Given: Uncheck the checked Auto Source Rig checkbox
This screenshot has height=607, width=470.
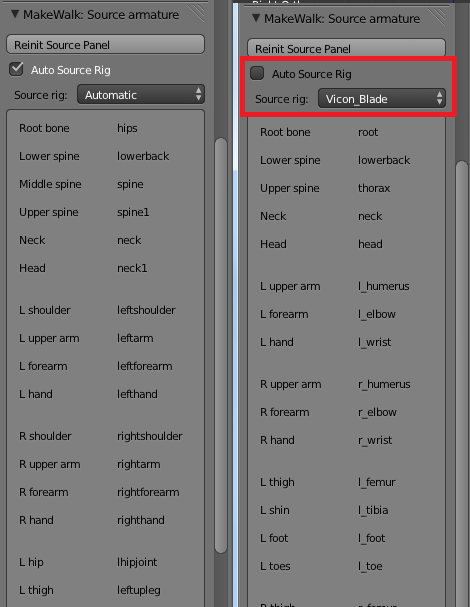Looking at the screenshot, I should [16, 70].
